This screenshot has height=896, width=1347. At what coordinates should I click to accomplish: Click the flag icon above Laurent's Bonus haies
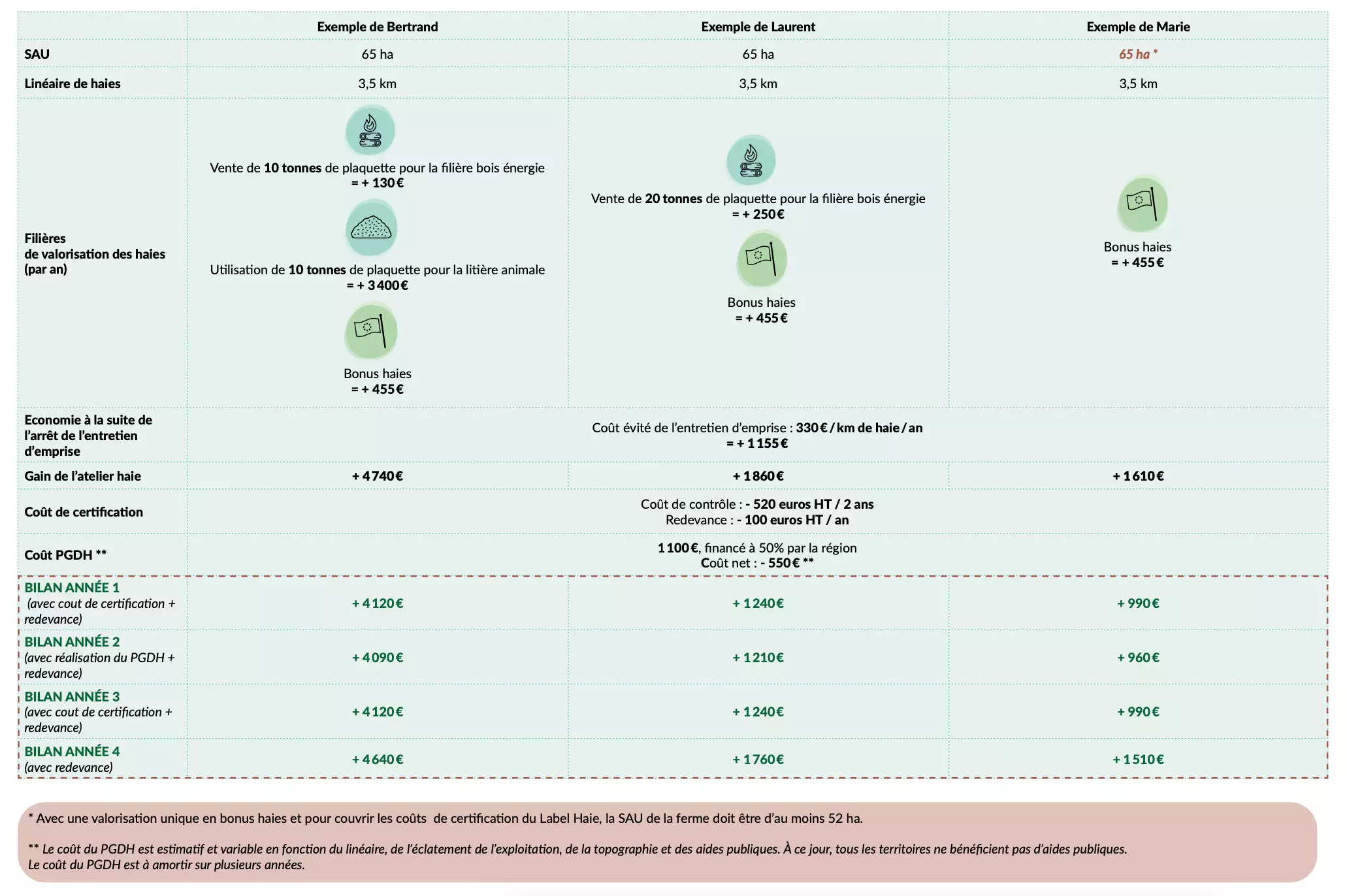pos(762,260)
